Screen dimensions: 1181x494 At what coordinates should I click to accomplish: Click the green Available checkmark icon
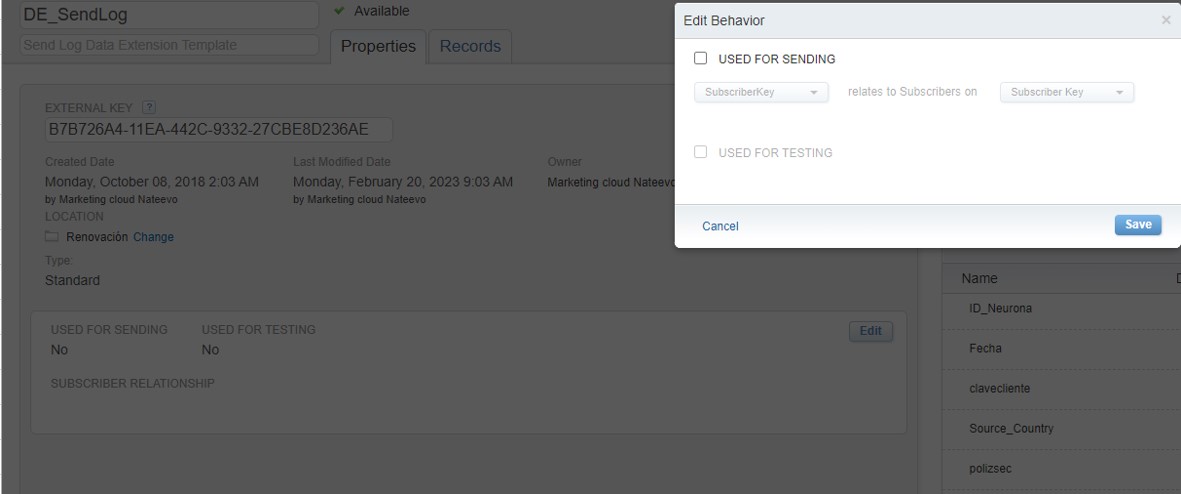click(x=340, y=11)
